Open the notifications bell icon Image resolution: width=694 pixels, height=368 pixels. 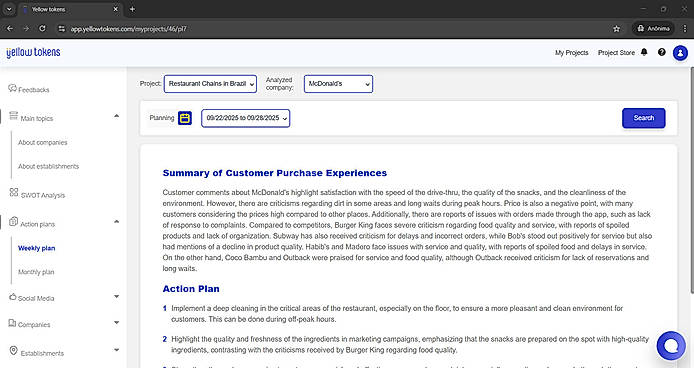click(644, 52)
